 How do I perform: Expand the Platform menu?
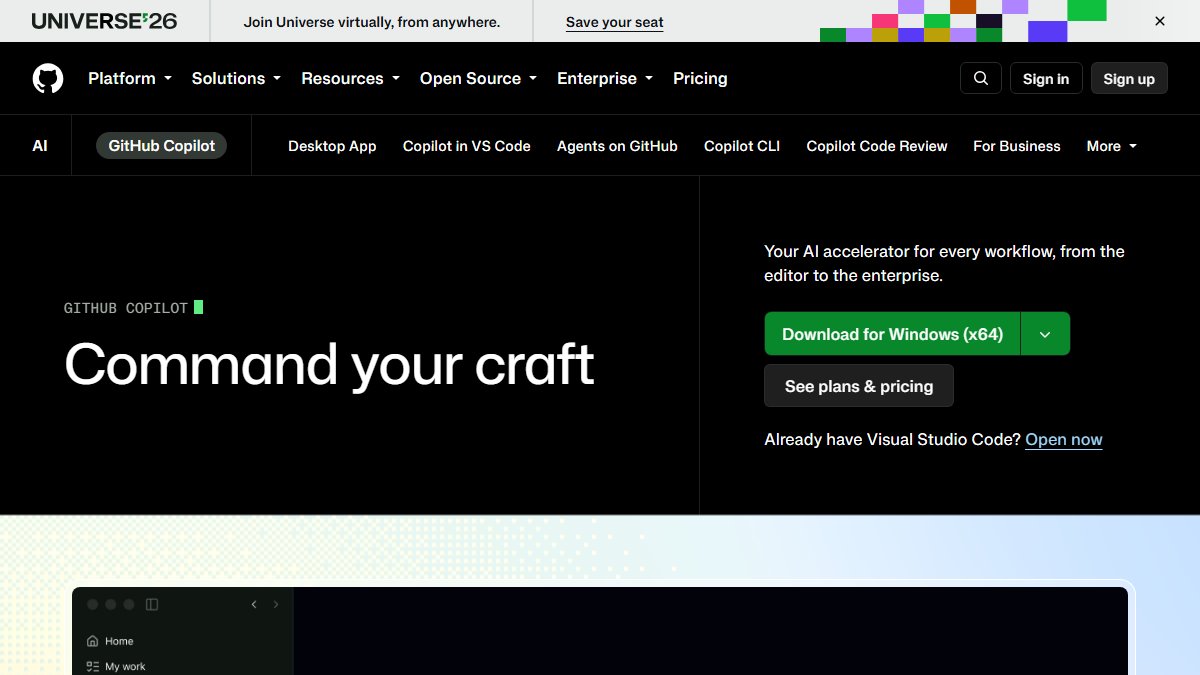pyautogui.click(x=130, y=78)
